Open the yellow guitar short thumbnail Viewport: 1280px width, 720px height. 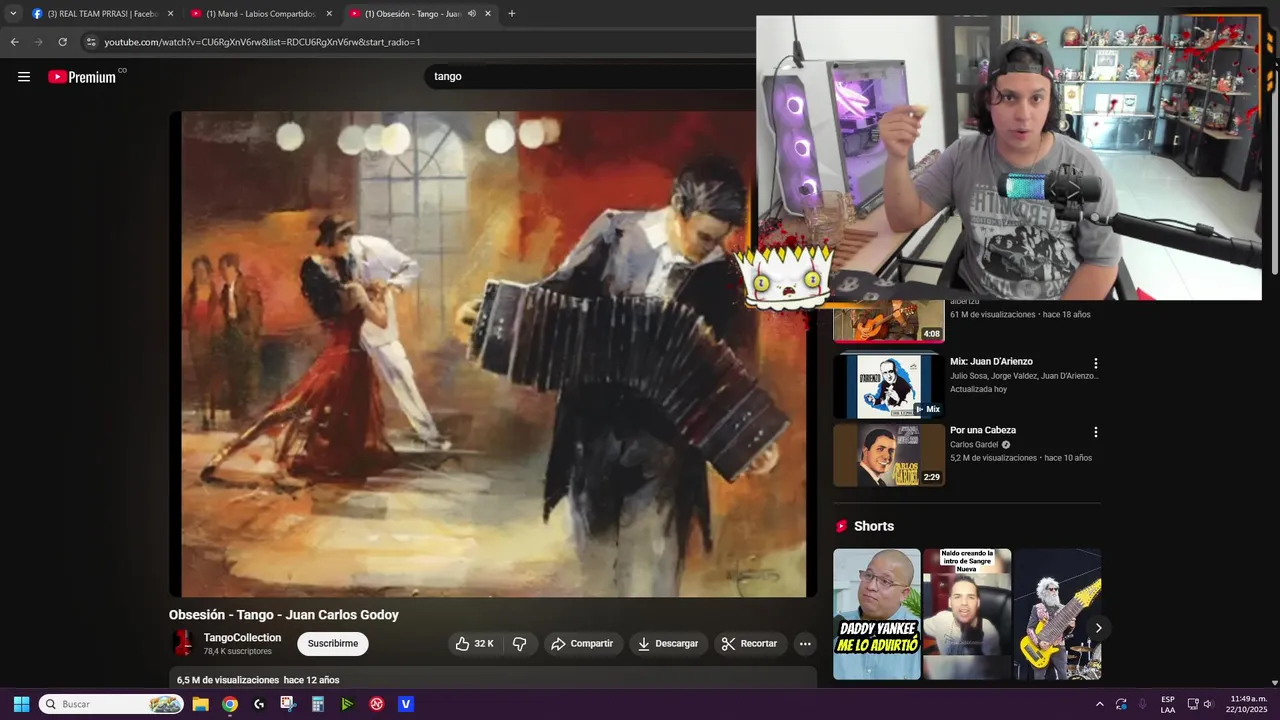click(1057, 614)
